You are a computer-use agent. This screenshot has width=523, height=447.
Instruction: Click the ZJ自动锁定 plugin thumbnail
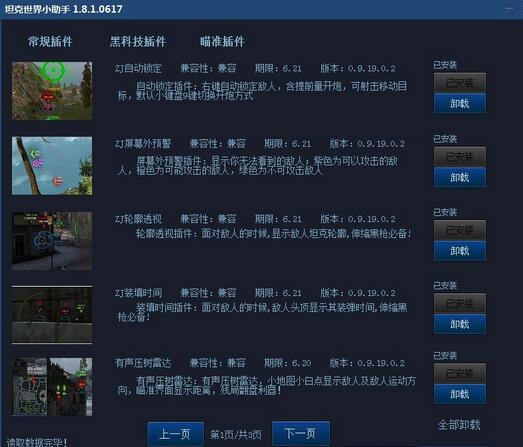(x=52, y=91)
